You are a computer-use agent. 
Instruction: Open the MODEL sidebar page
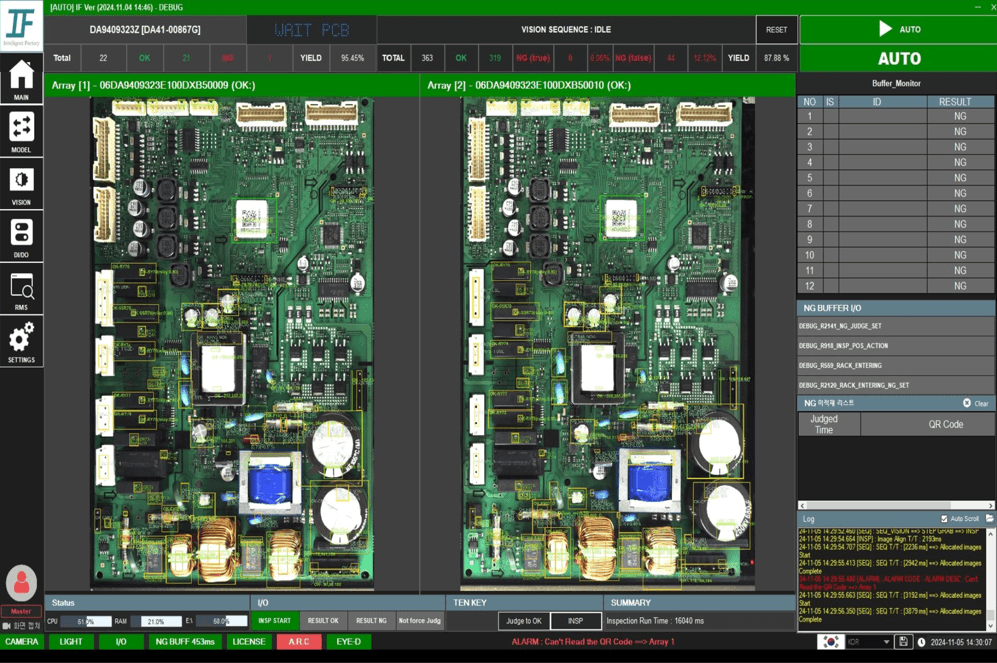click(21, 132)
